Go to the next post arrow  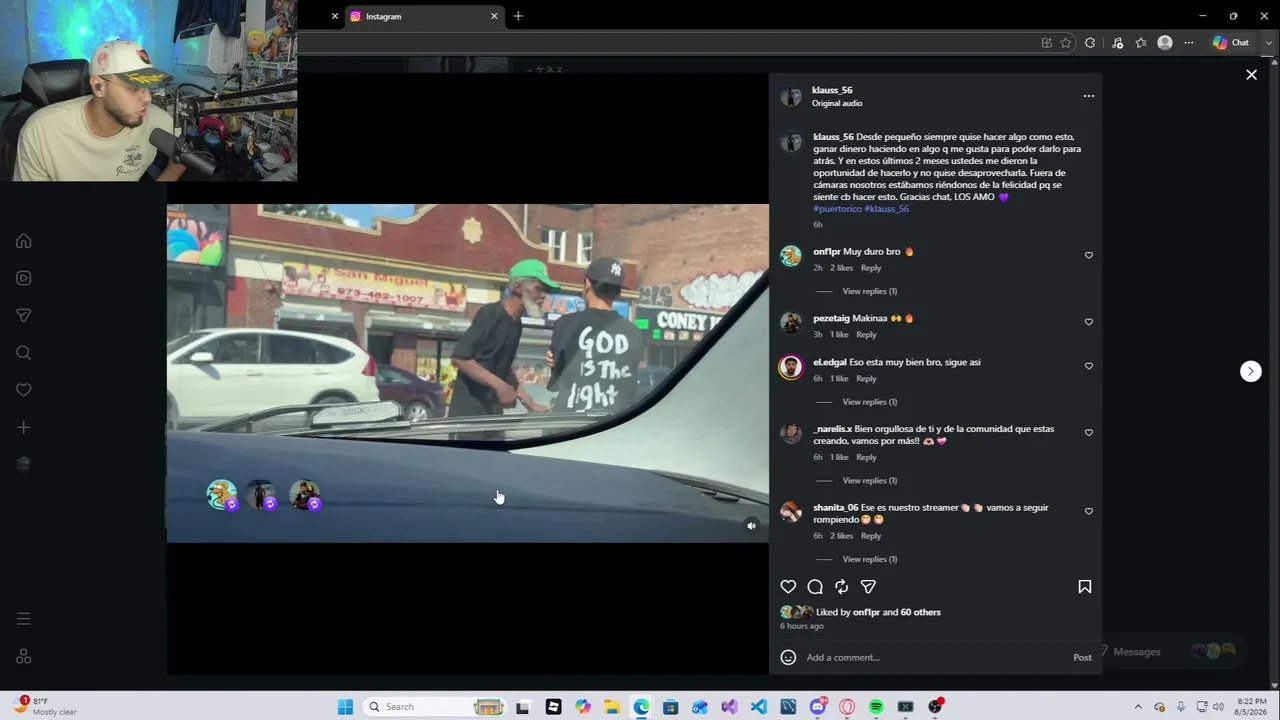point(1250,371)
